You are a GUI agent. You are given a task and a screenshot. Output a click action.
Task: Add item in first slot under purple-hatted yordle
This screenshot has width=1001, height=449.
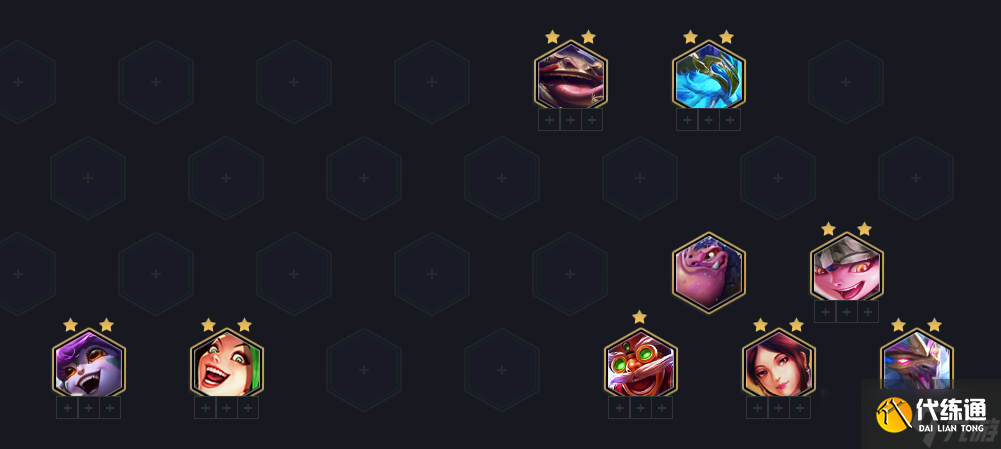[x=67, y=407]
